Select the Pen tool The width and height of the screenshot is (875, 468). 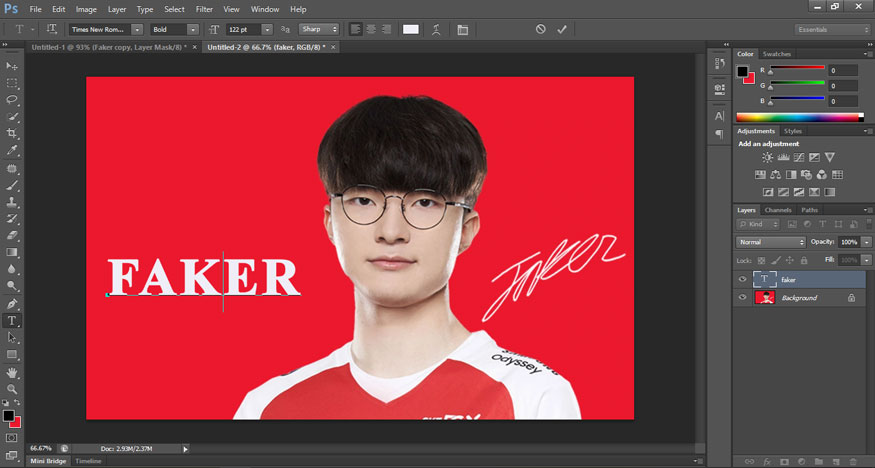pyautogui.click(x=12, y=304)
